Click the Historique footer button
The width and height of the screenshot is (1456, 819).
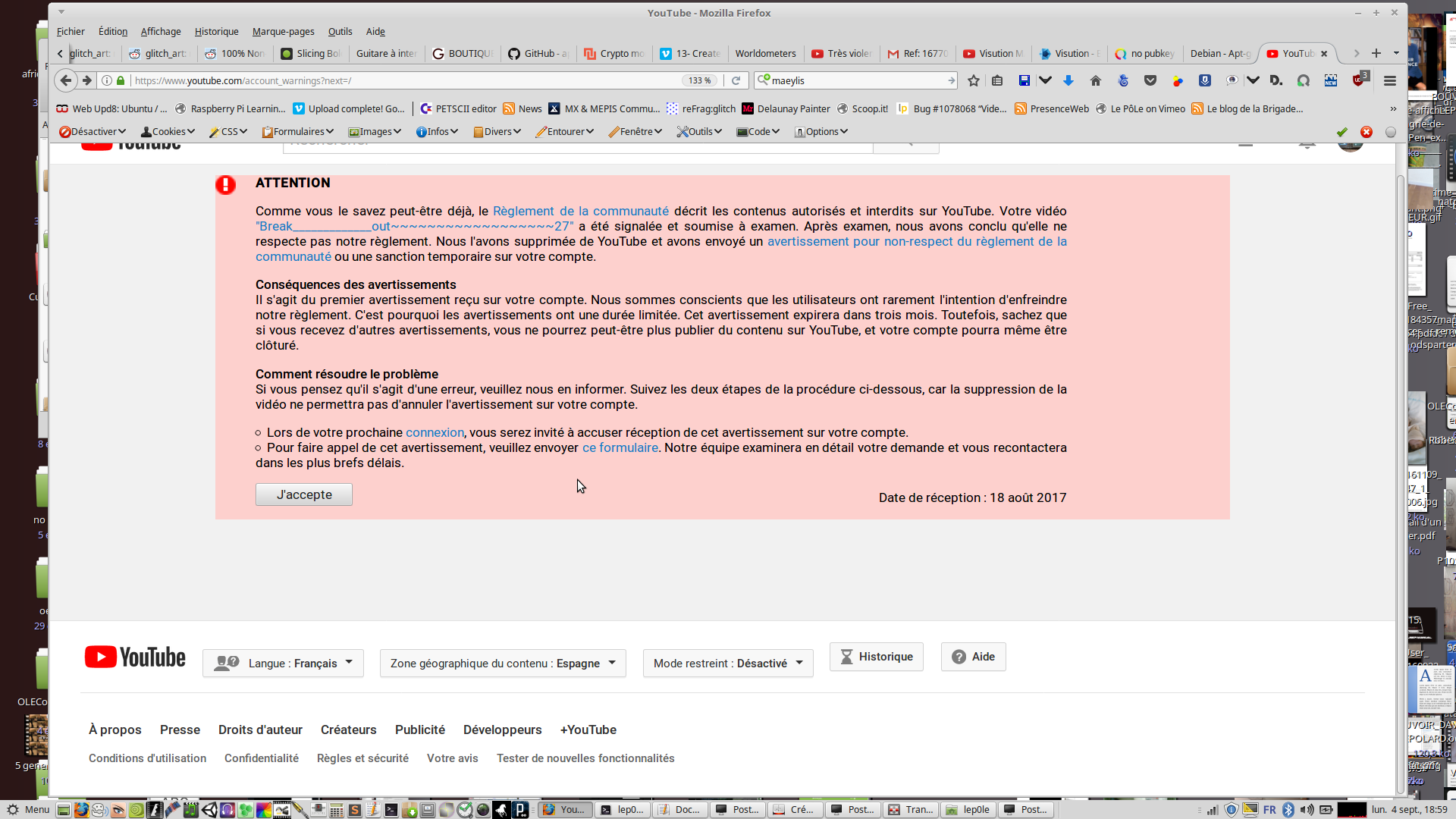pos(876,657)
